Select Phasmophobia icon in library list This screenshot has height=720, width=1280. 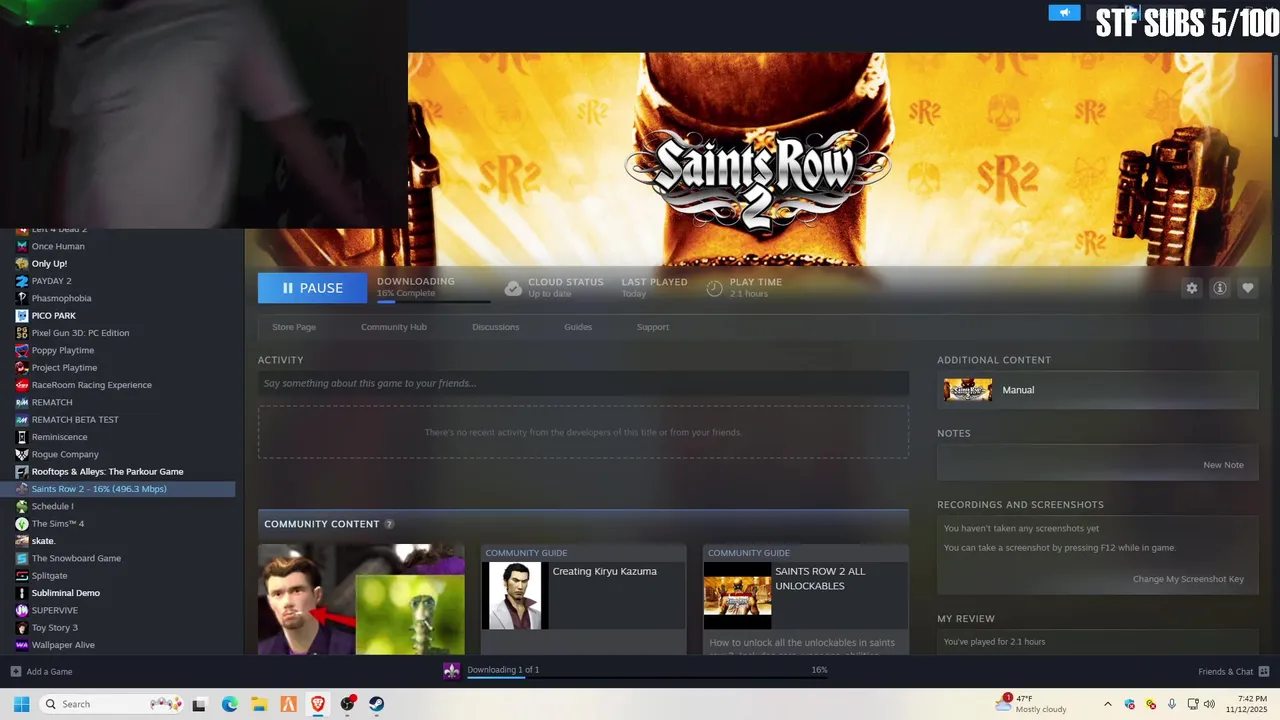(22, 298)
